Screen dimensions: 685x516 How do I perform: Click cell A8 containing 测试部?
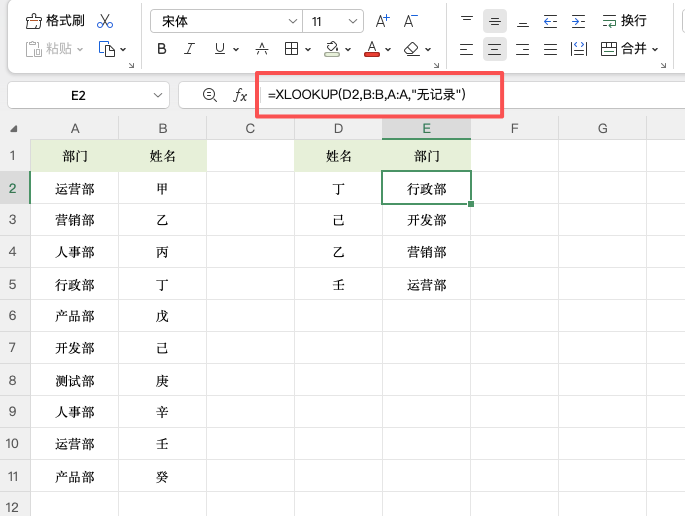click(x=75, y=380)
